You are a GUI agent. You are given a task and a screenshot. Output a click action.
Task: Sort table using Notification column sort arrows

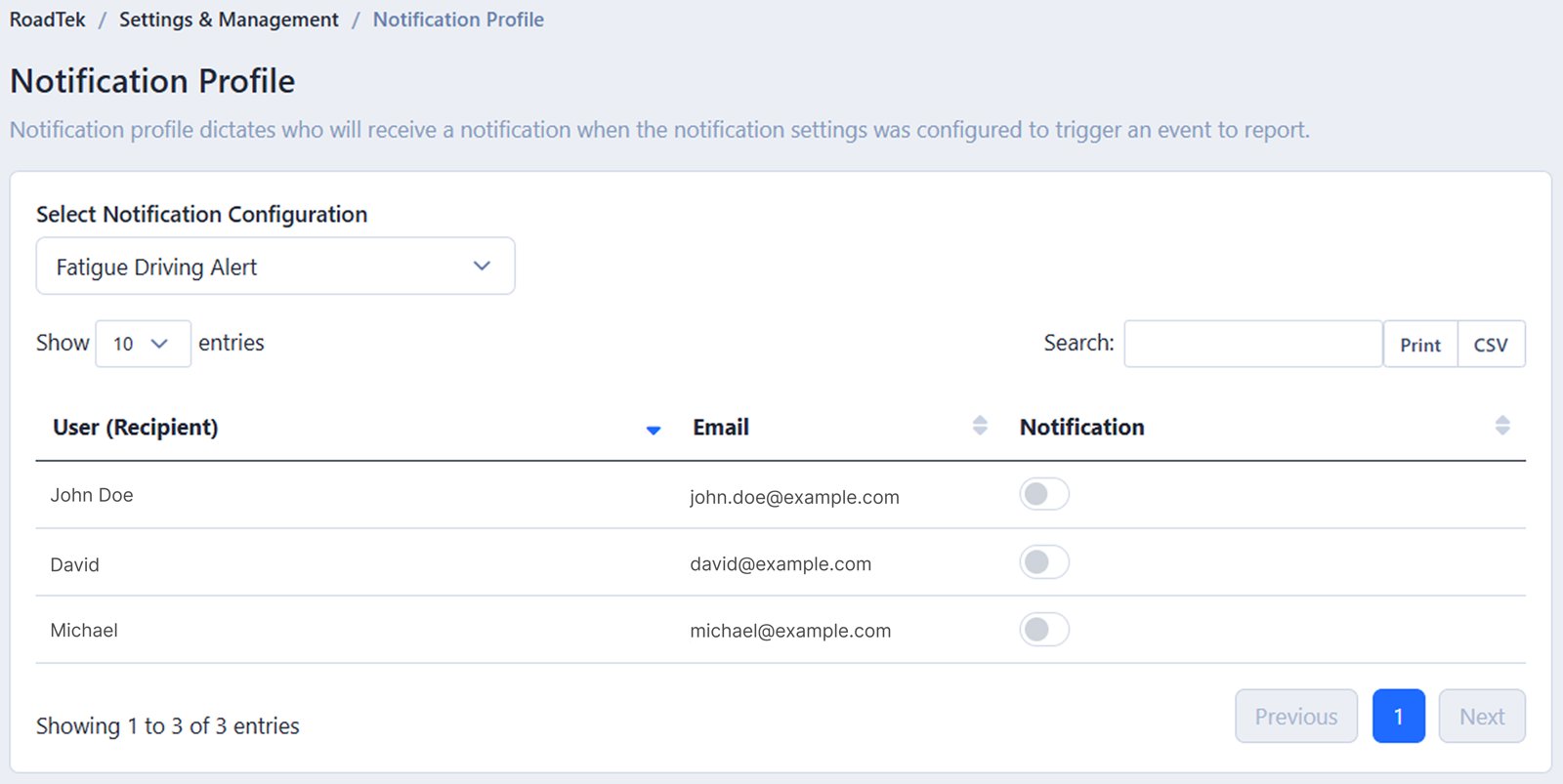(1502, 425)
